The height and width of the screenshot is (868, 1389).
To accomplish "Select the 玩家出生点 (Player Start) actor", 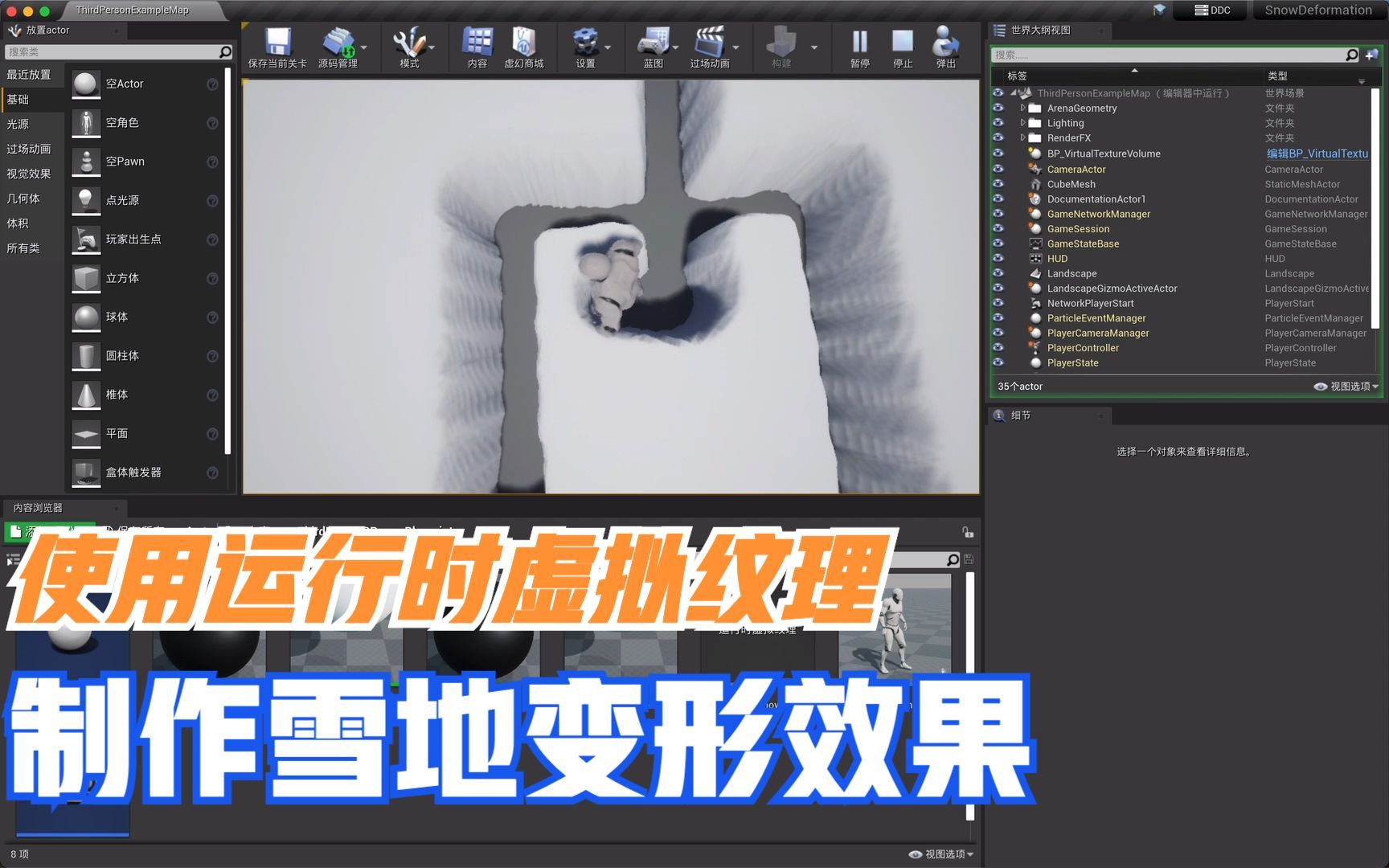I will click(86, 239).
